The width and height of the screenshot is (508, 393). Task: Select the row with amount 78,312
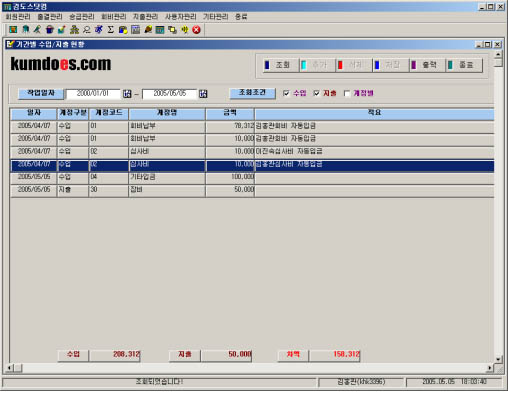coord(252,126)
